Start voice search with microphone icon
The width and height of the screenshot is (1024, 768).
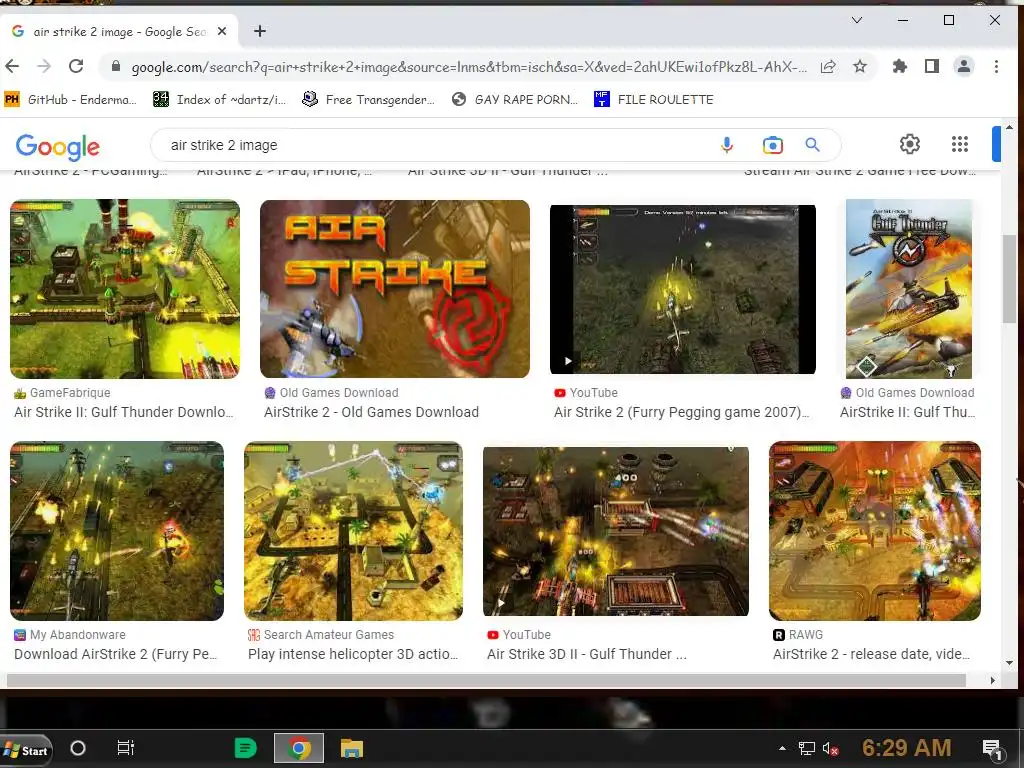(726, 145)
